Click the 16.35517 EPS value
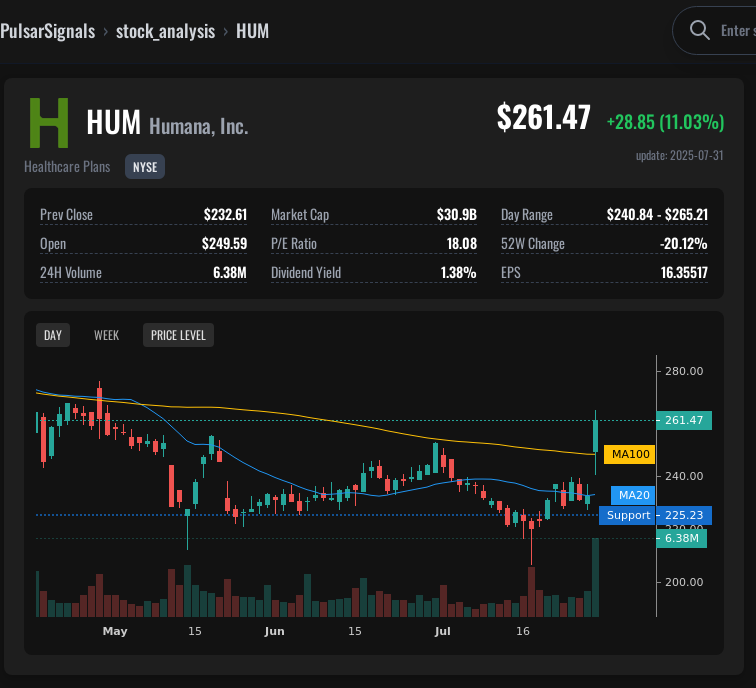This screenshot has width=756, height=688. (x=684, y=272)
